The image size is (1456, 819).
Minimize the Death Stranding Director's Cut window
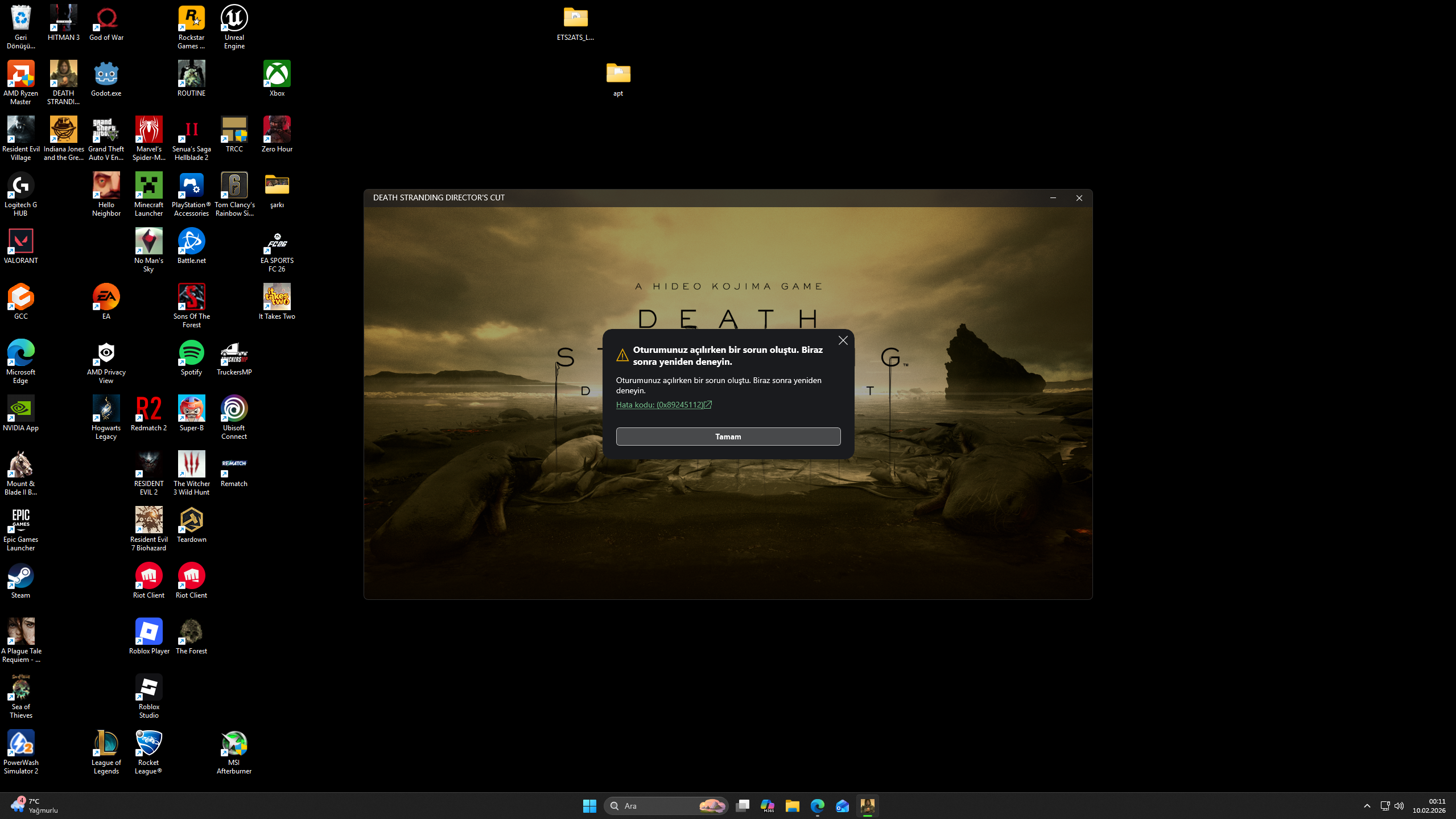pyautogui.click(x=1053, y=197)
